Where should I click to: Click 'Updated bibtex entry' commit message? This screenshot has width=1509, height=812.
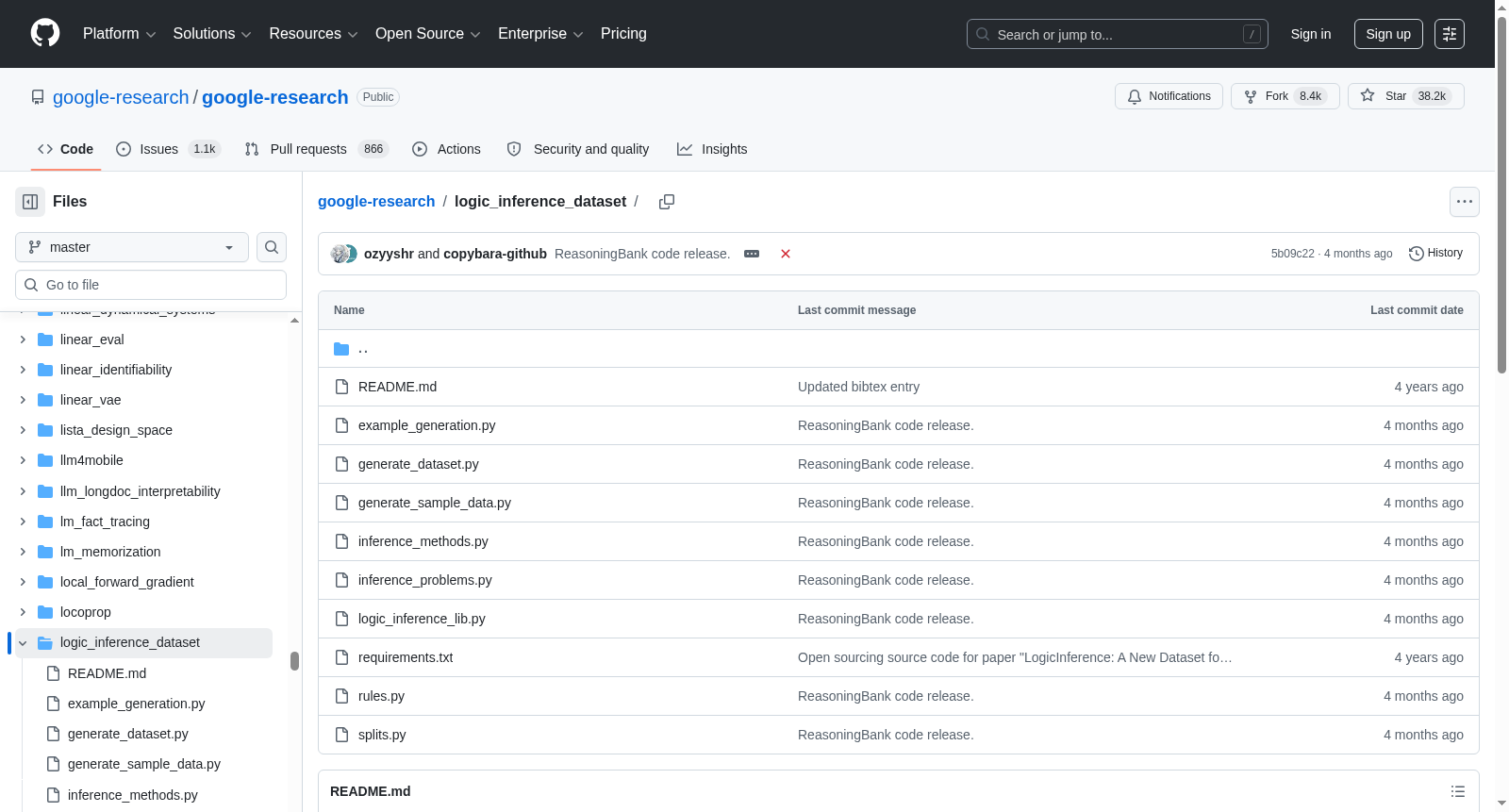click(858, 387)
